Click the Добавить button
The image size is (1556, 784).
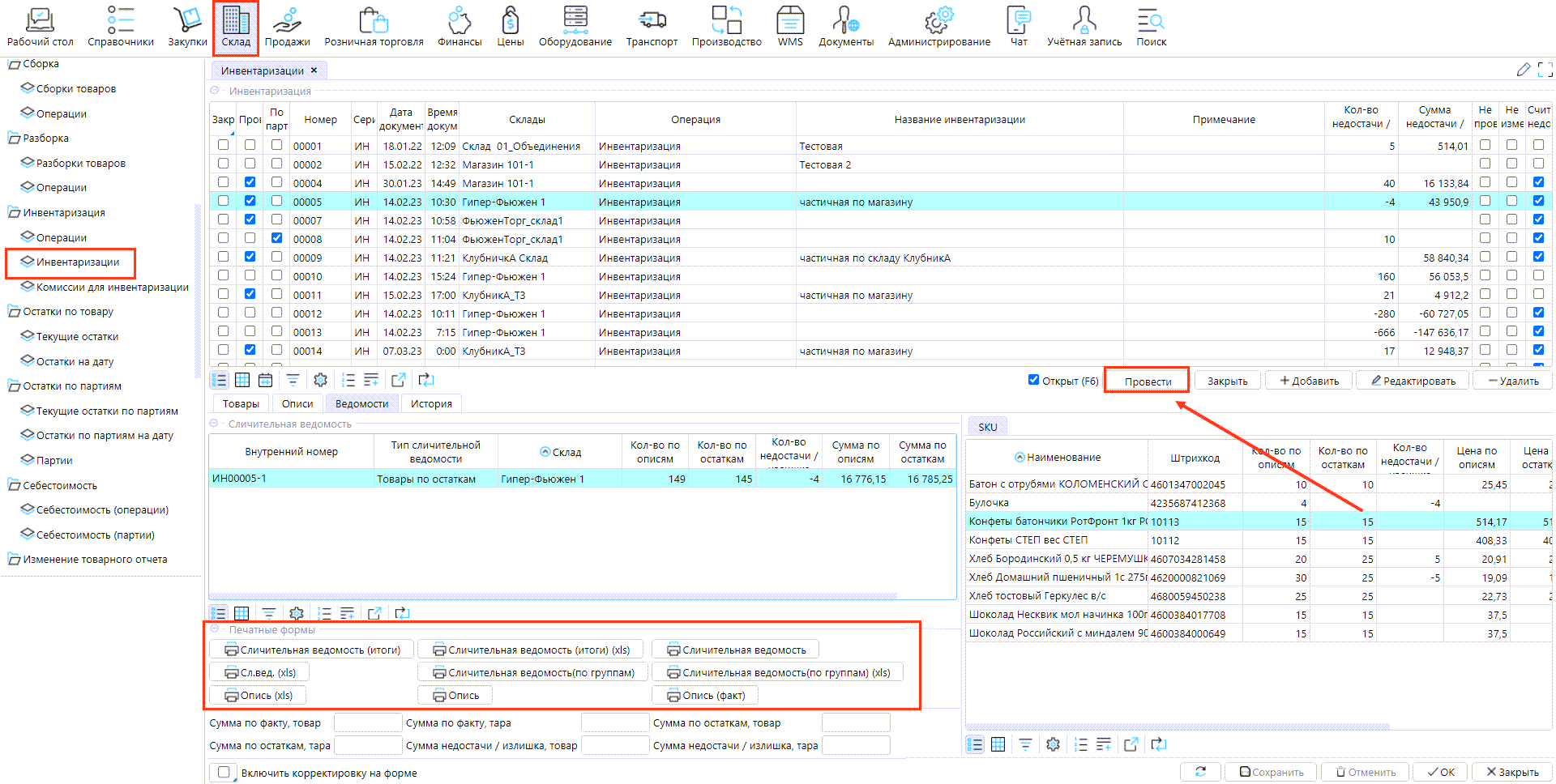coord(1309,381)
